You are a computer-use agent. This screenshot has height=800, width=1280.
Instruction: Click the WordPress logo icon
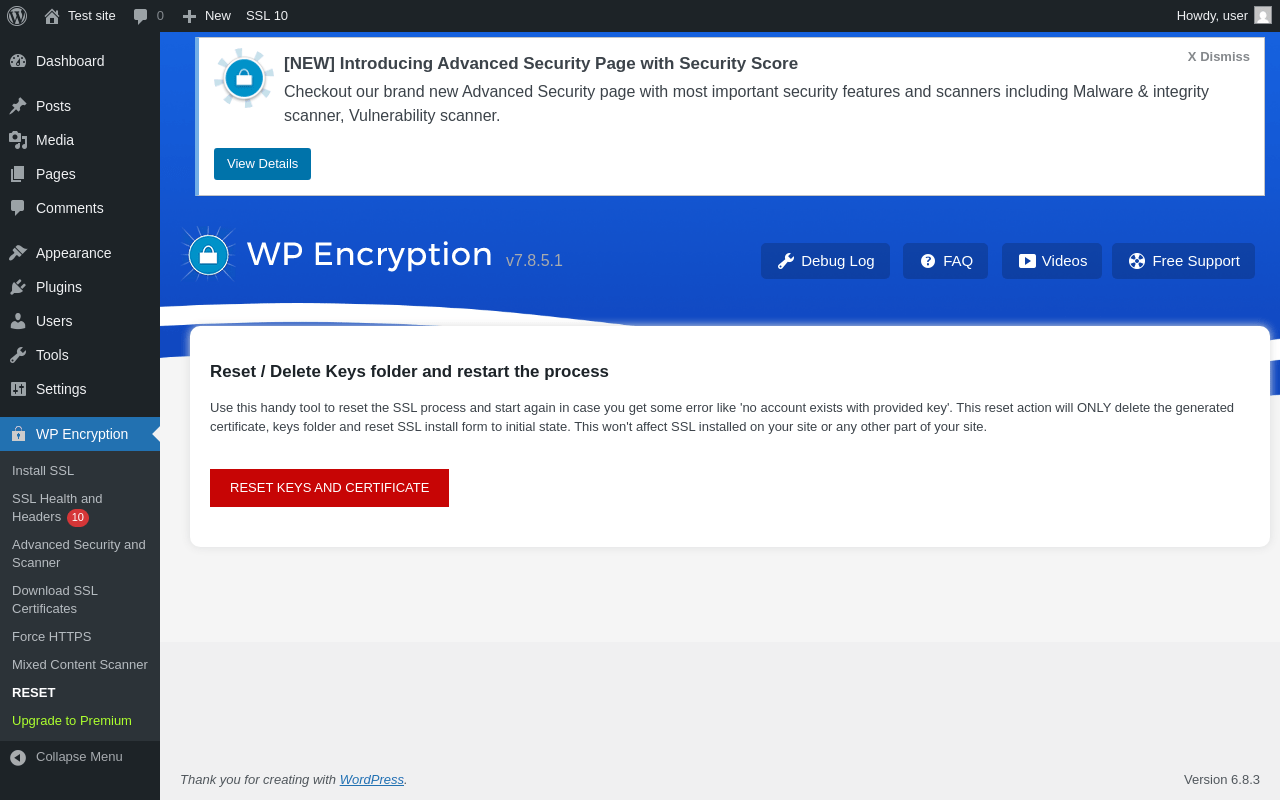point(17,16)
